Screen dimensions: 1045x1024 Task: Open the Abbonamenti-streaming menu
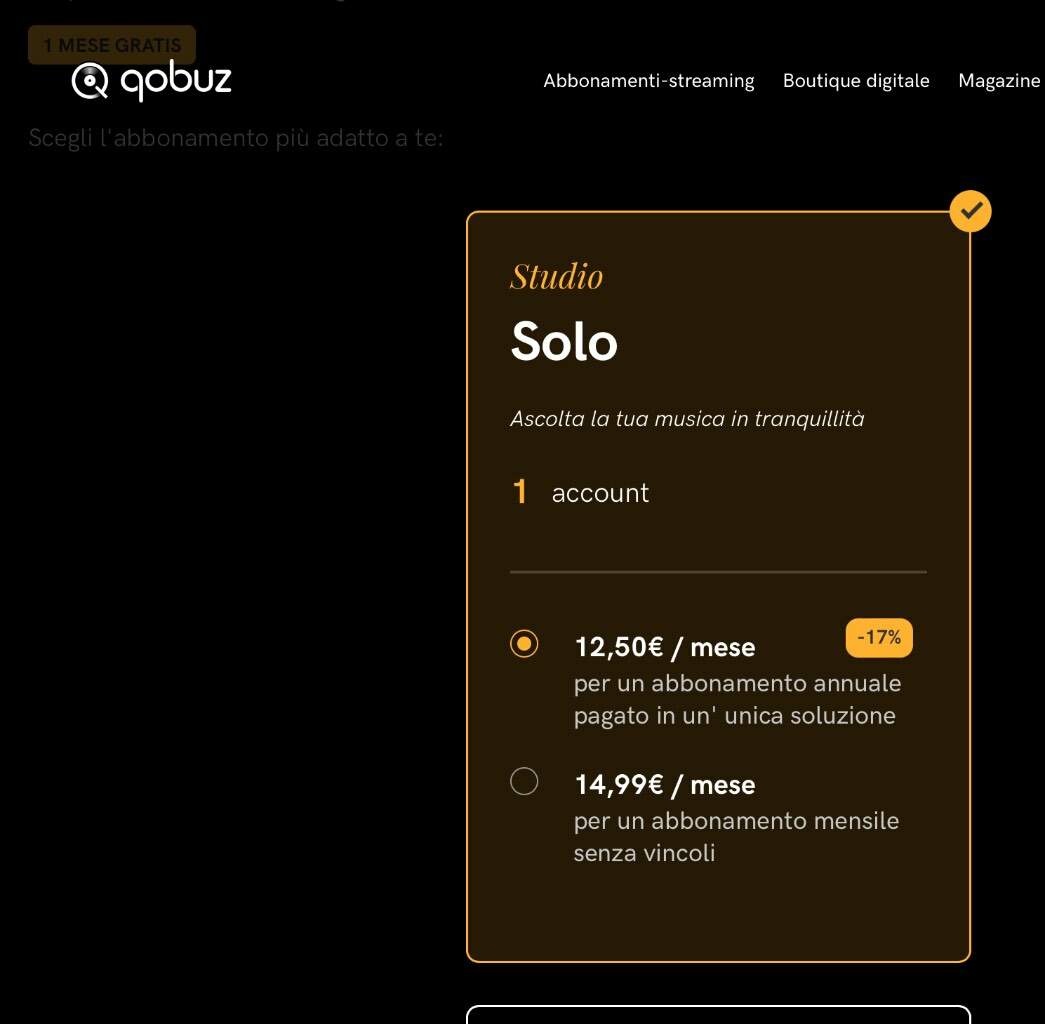pyautogui.click(x=648, y=81)
